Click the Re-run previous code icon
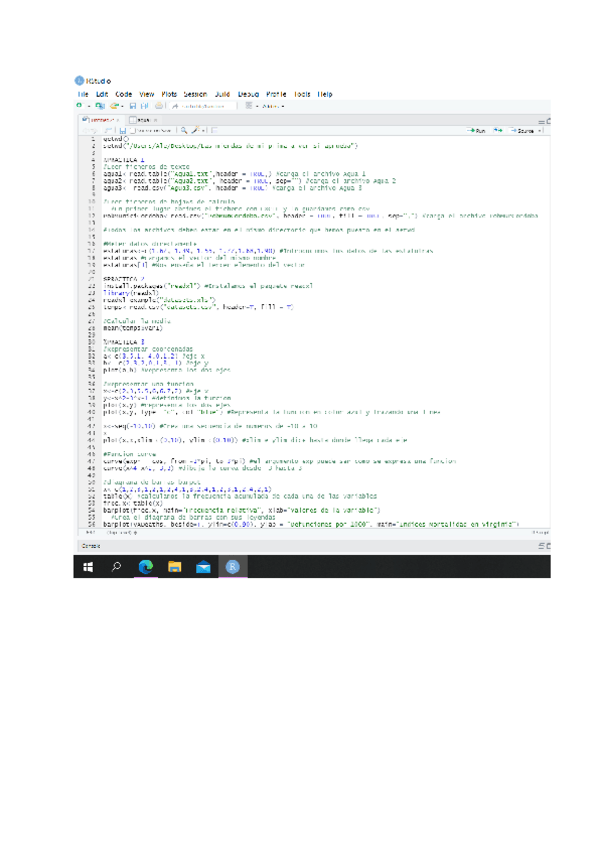Image resolution: width=600 pixels, height=848 pixels. coord(500,130)
